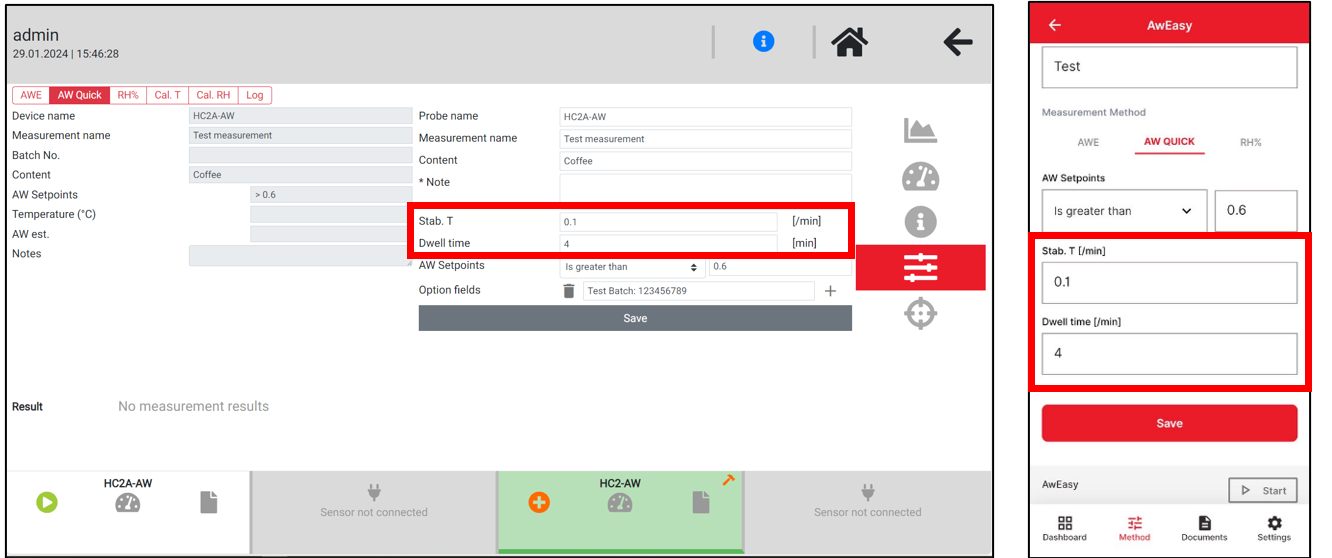
Task: Click the Test Batch: 123456789 option field
Action: (x=699, y=291)
